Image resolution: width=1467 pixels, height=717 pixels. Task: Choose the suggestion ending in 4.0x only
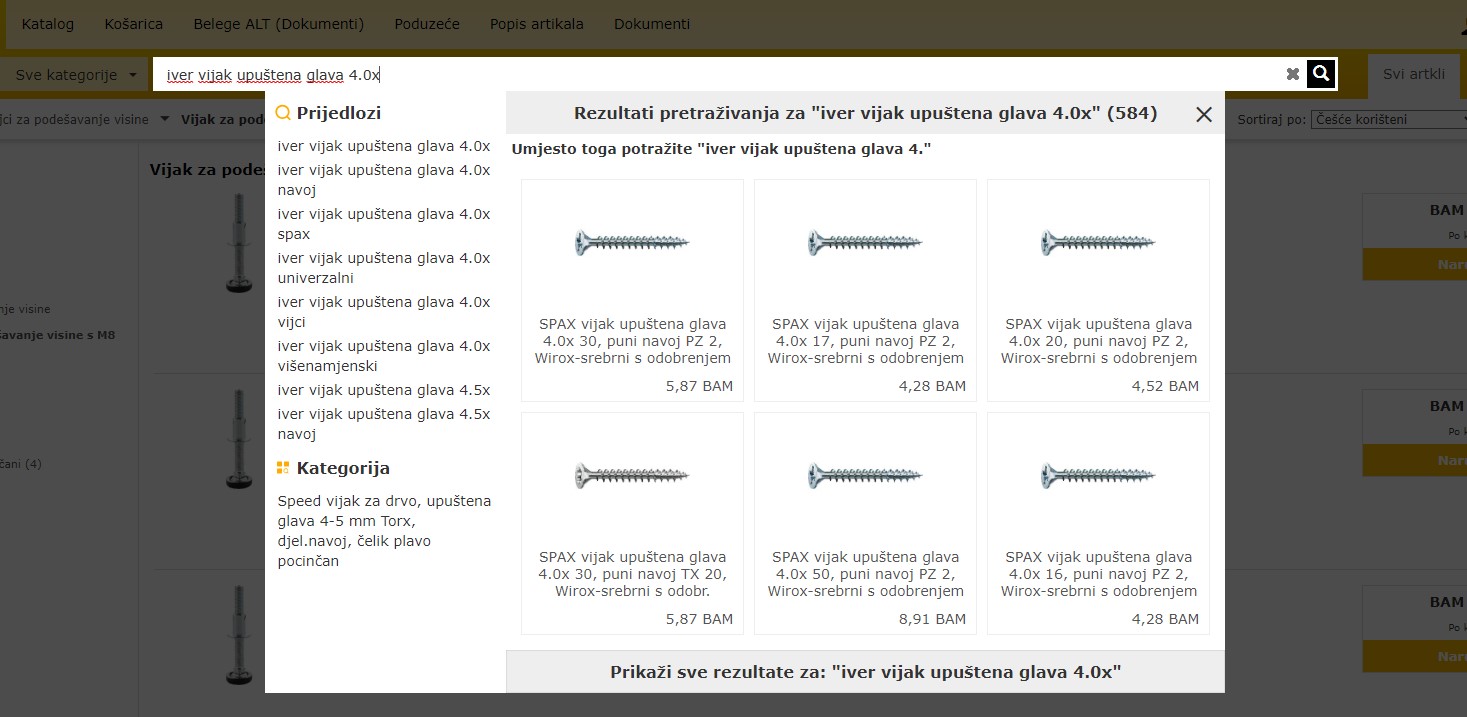coord(384,146)
